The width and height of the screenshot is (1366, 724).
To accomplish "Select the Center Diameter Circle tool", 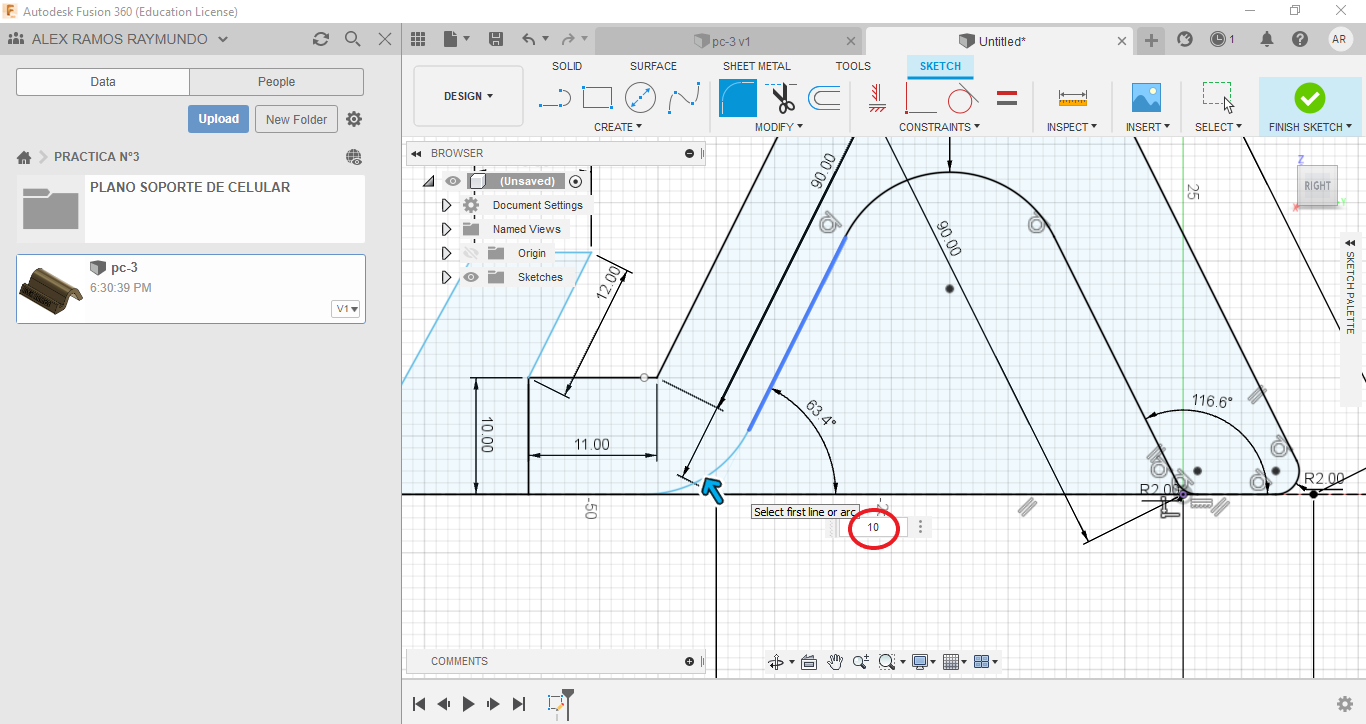I will point(640,98).
